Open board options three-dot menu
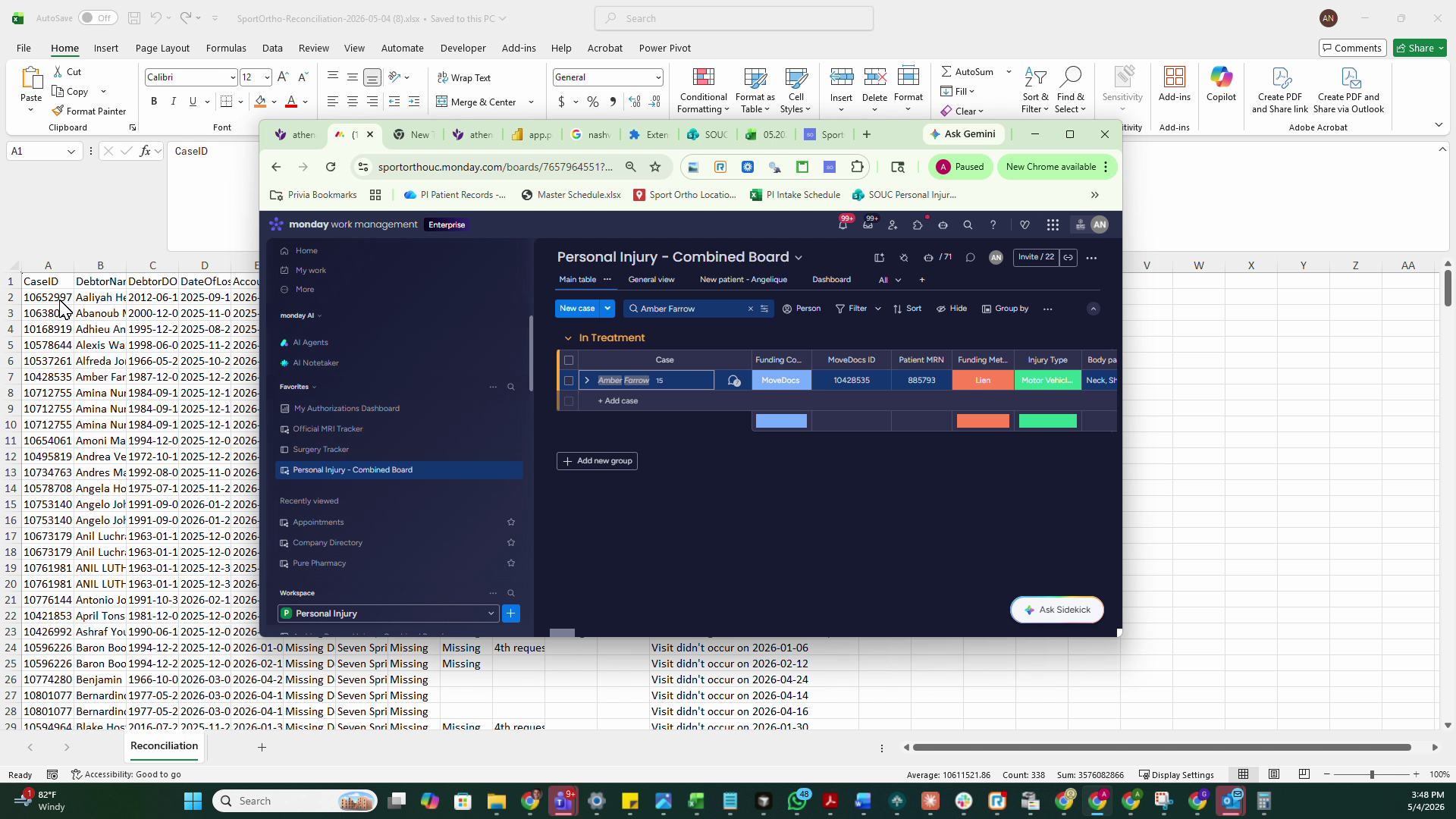This screenshot has height=819, width=1456. (1091, 258)
